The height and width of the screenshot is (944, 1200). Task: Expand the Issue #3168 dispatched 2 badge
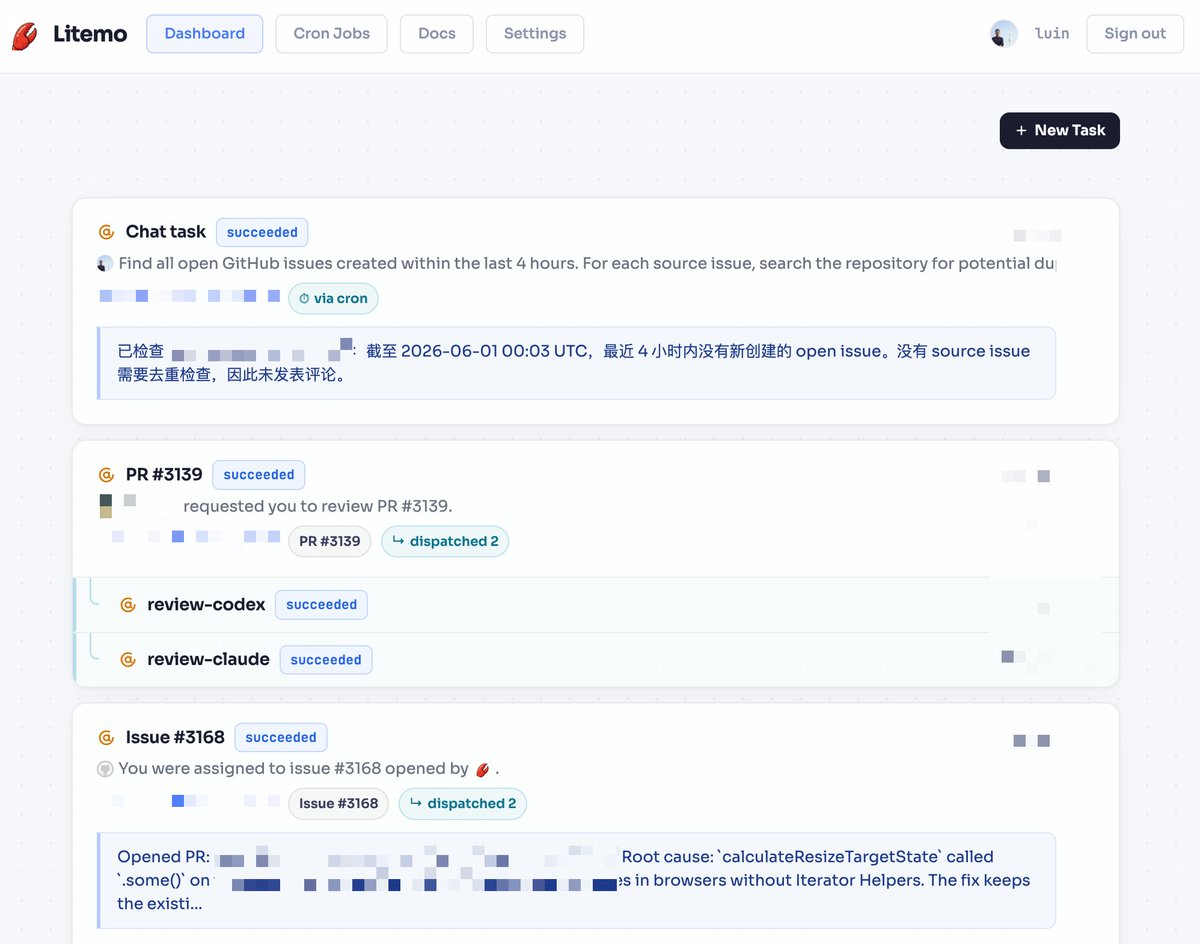pos(462,804)
